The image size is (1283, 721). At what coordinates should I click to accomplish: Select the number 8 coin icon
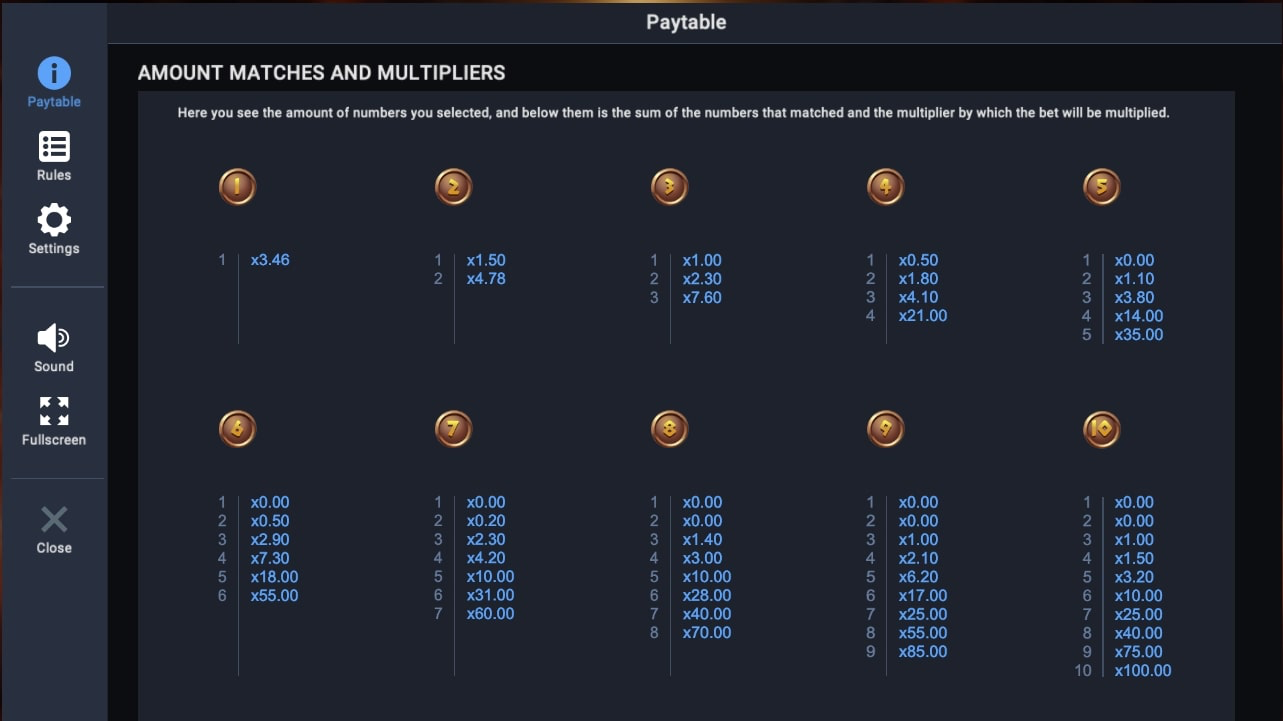669,428
